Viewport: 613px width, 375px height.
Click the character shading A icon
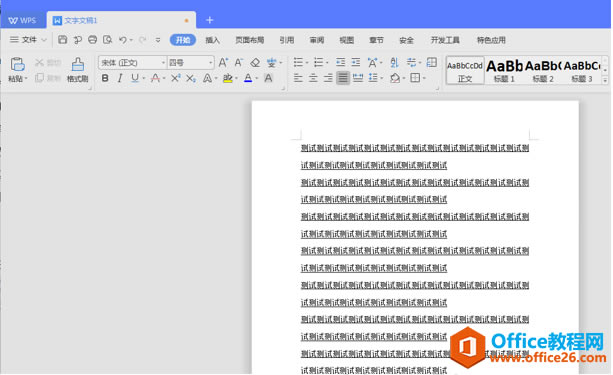pyautogui.click(x=268, y=78)
